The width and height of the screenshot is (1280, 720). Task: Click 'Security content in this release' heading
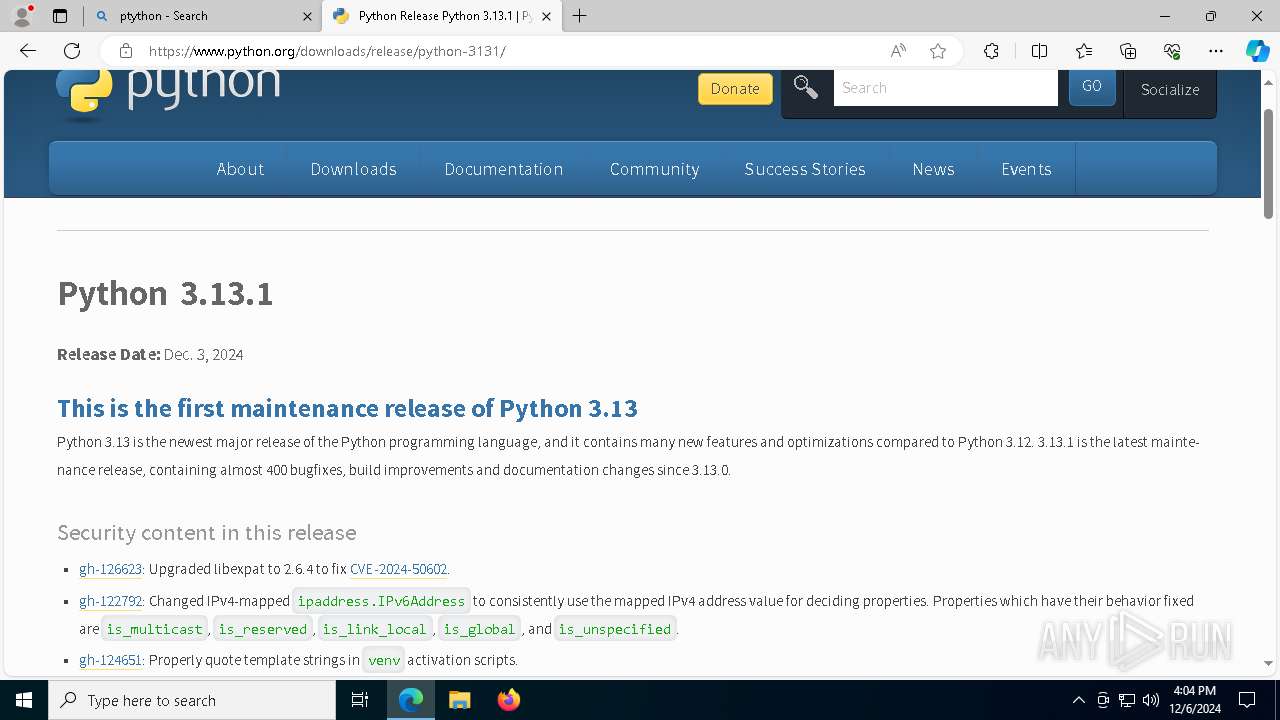click(x=206, y=533)
